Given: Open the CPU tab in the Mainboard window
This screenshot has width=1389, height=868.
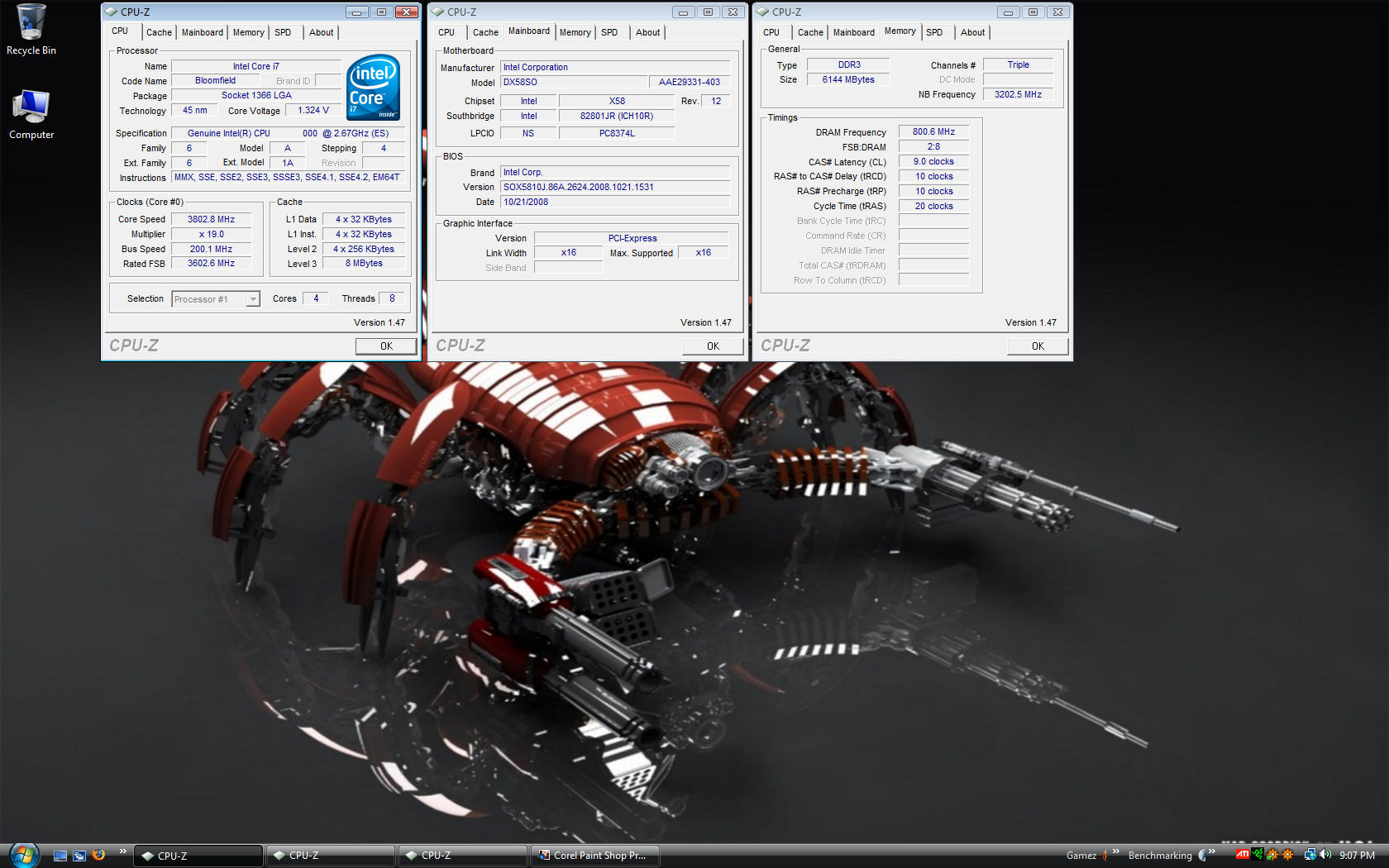Looking at the screenshot, I should (x=446, y=32).
